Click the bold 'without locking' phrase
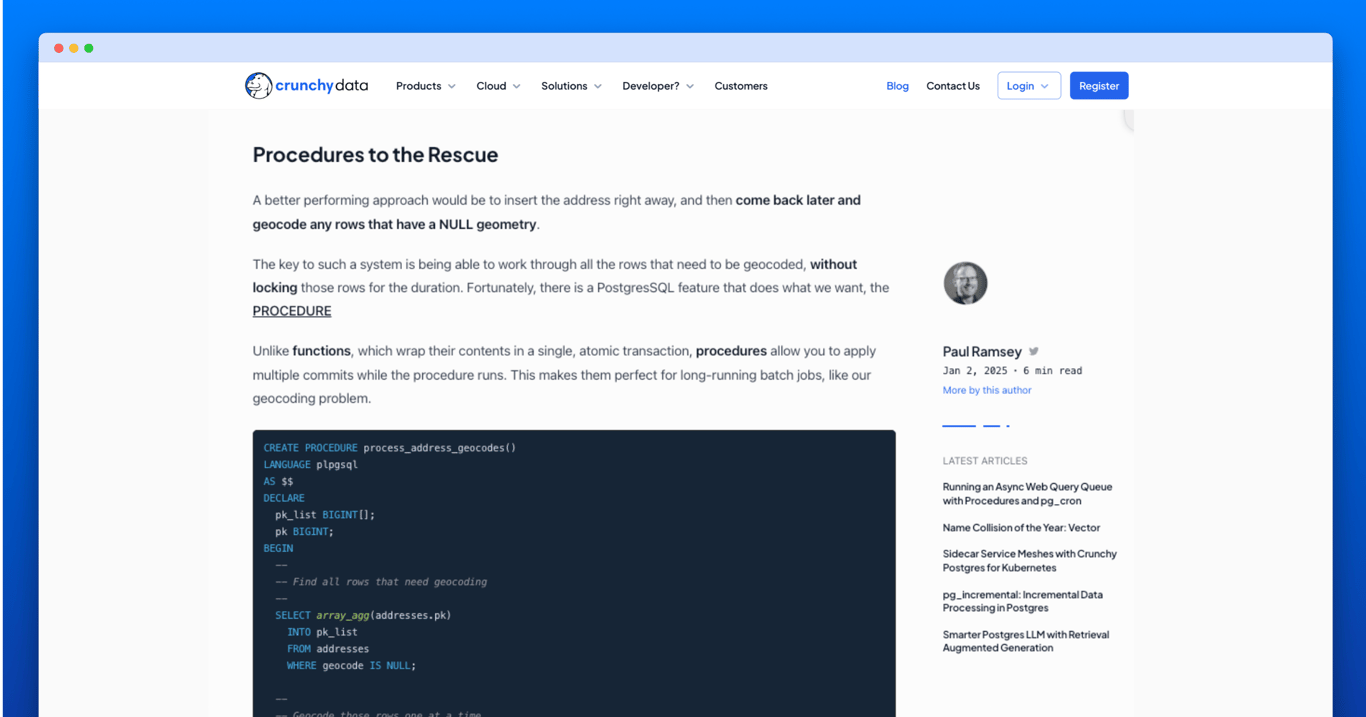This screenshot has width=1366, height=717. pos(554,276)
